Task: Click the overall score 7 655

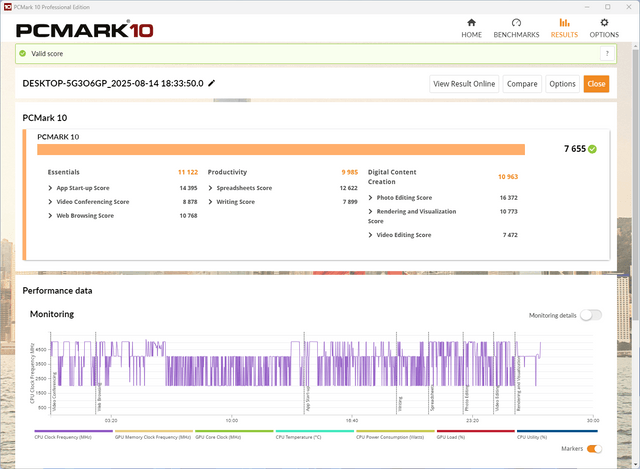Action: (x=575, y=149)
